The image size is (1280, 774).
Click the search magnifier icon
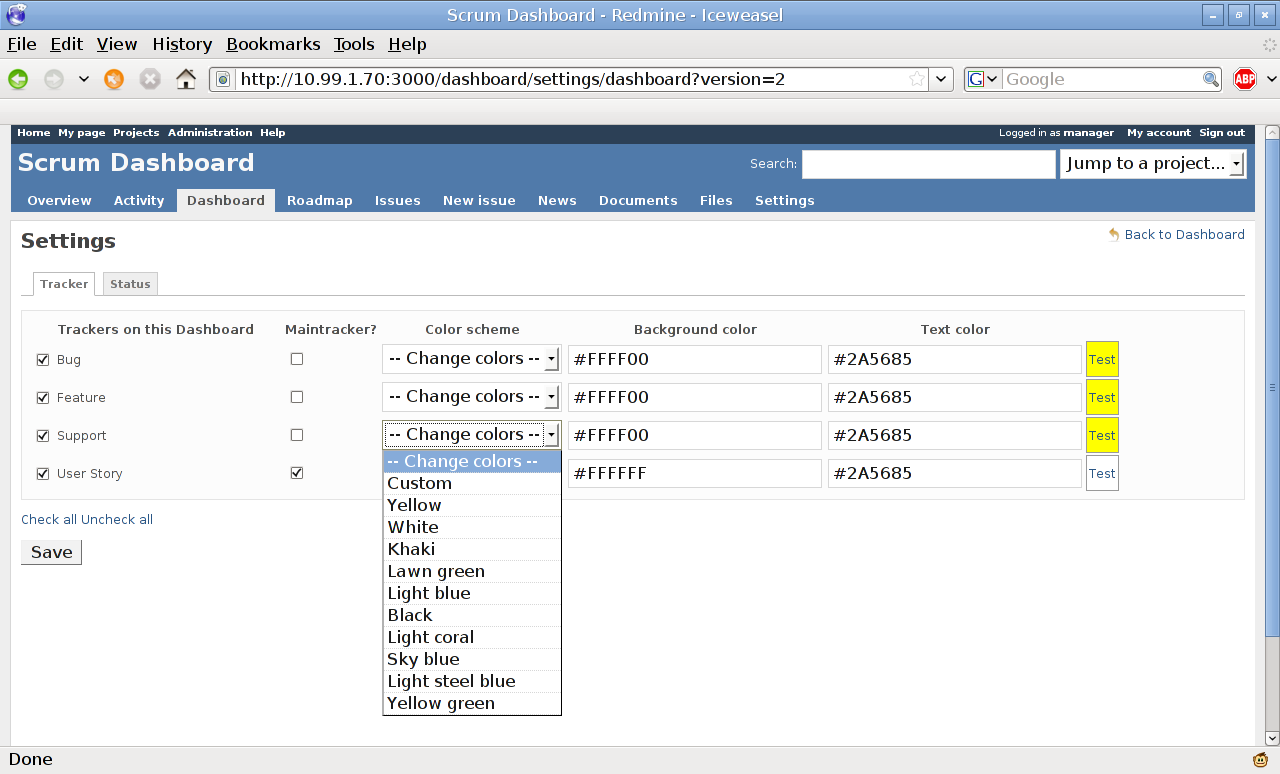point(1211,79)
